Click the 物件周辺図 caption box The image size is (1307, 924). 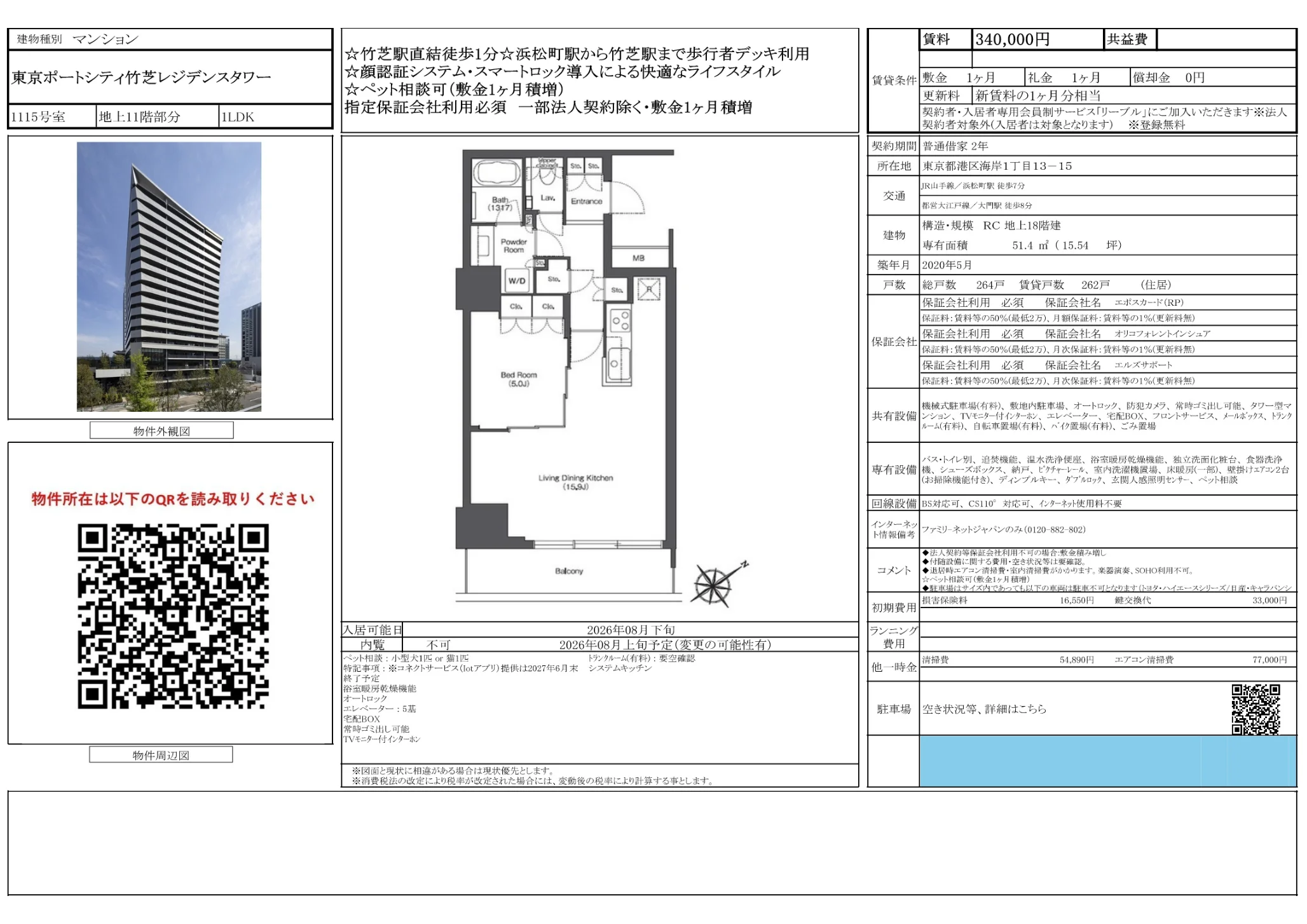coord(161,755)
